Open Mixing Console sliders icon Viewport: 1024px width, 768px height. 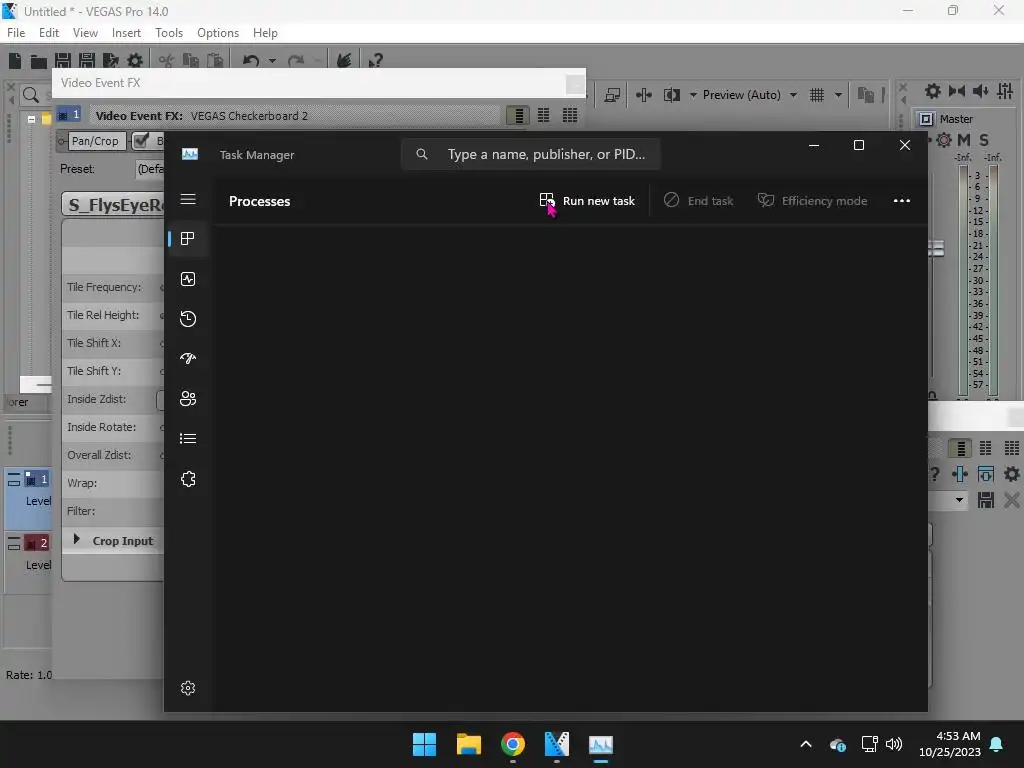pyautogui.click(x=1005, y=91)
